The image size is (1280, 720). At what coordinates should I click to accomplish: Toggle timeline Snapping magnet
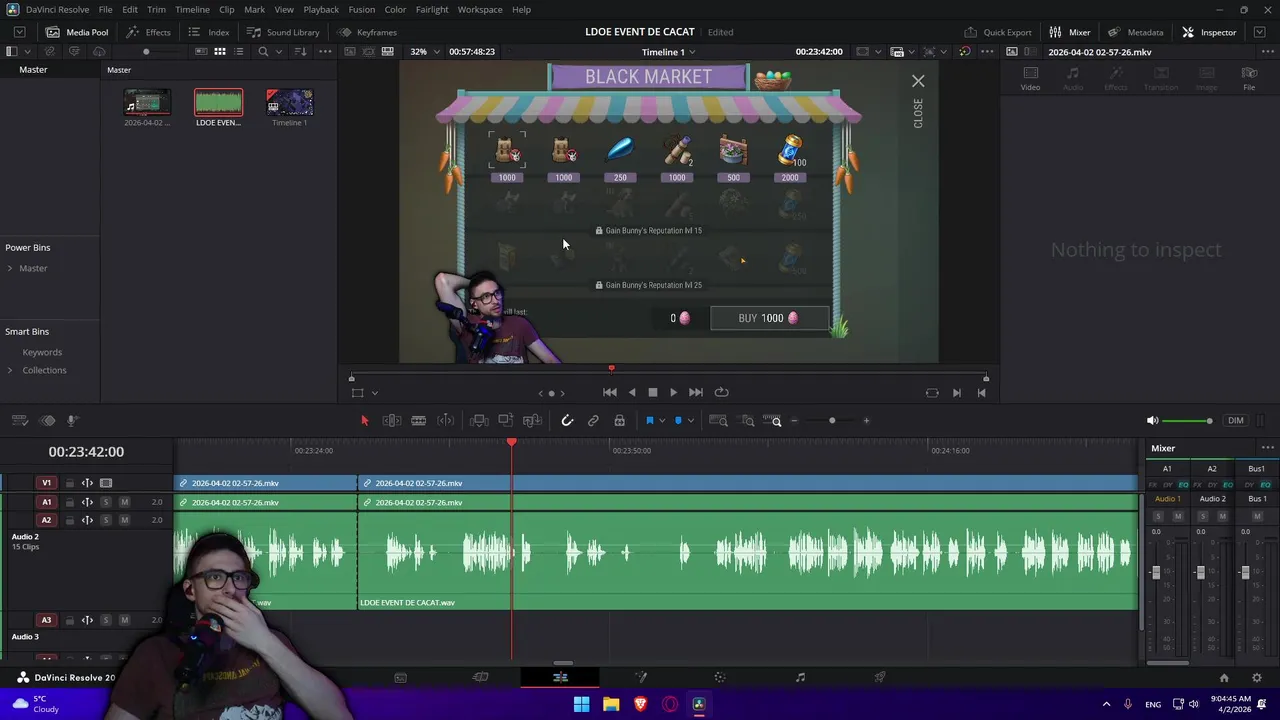point(567,421)
